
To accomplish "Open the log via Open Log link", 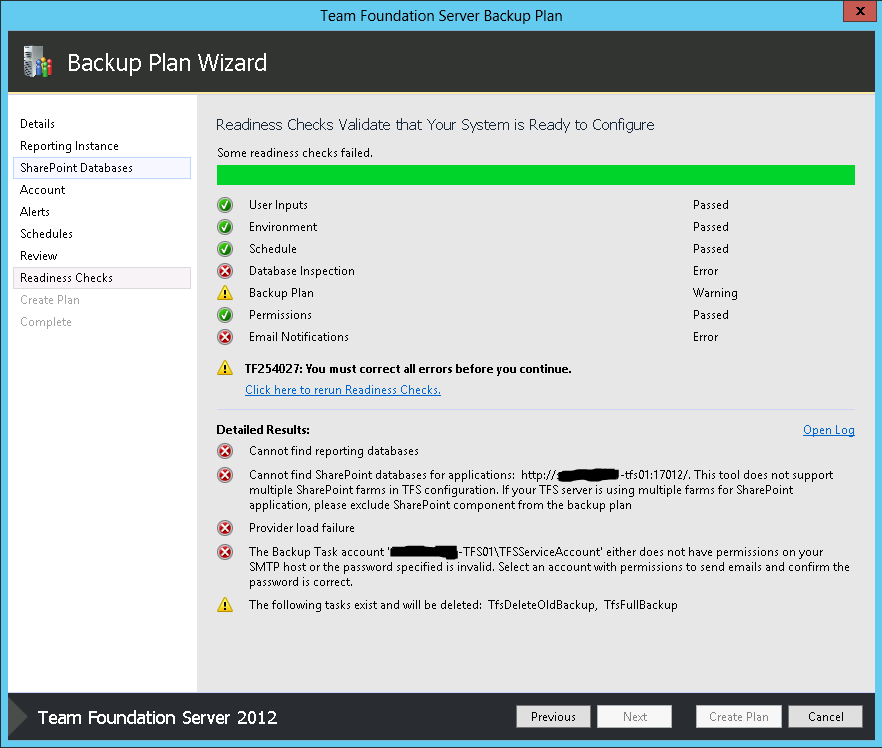I will coord(828,430).
